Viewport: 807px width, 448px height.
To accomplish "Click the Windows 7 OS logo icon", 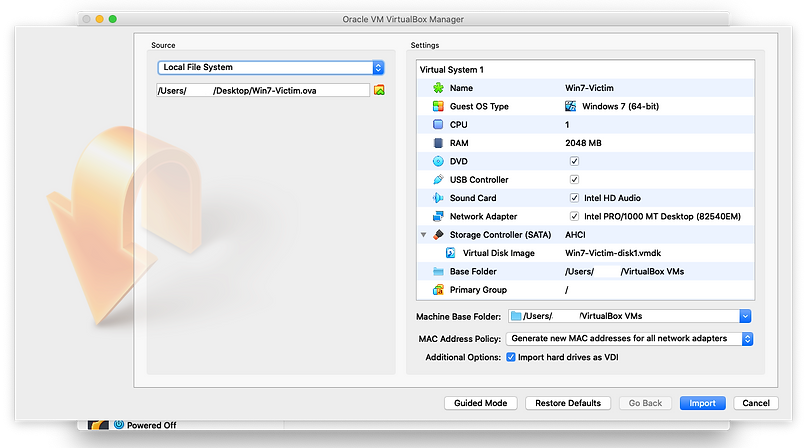I will 570,106.
